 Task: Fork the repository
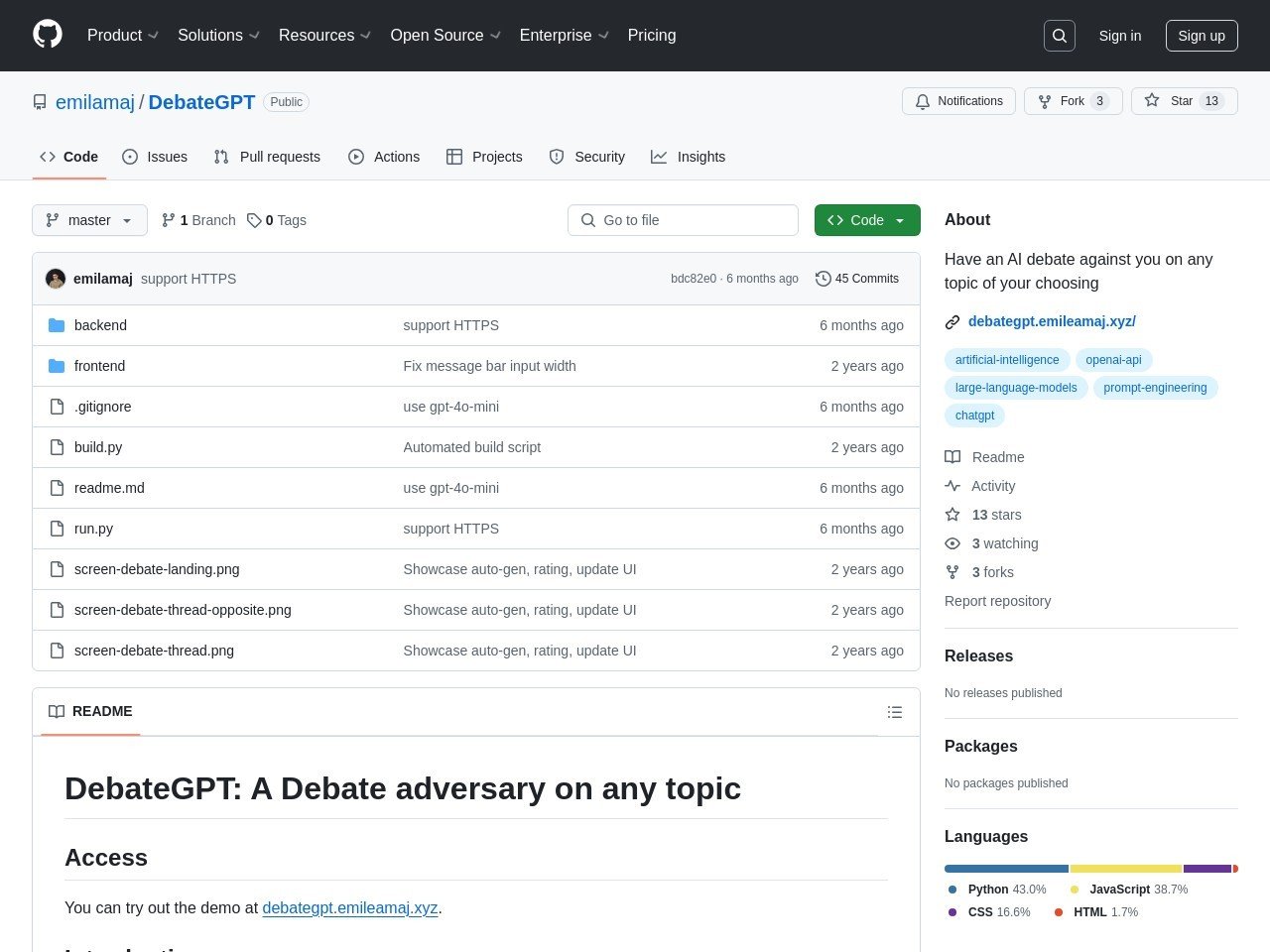click(x=1074, y=101)
